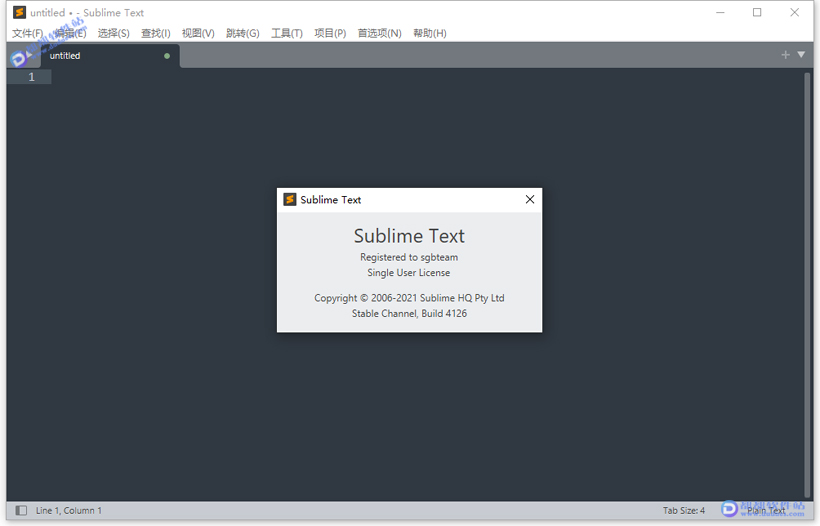Open the Tab Size: 4 selector
This screenshot has height=526, width=820.
[x=684, y=510]
